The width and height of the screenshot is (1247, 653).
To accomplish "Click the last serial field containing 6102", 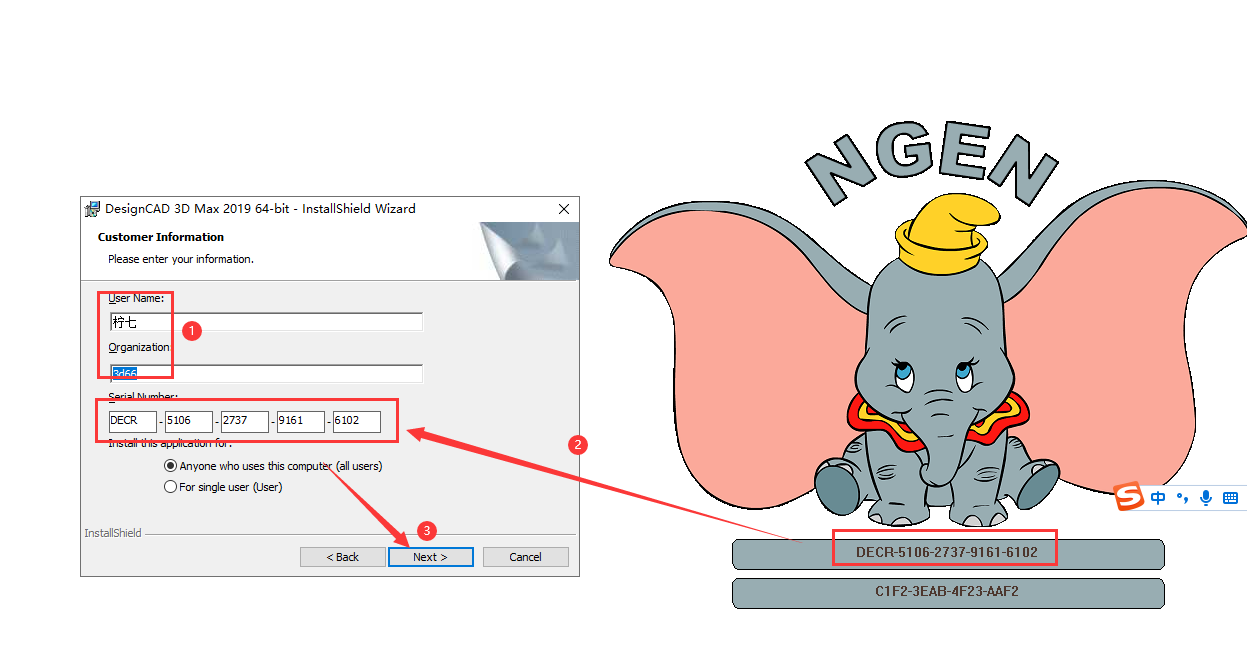I will point(357,421).
